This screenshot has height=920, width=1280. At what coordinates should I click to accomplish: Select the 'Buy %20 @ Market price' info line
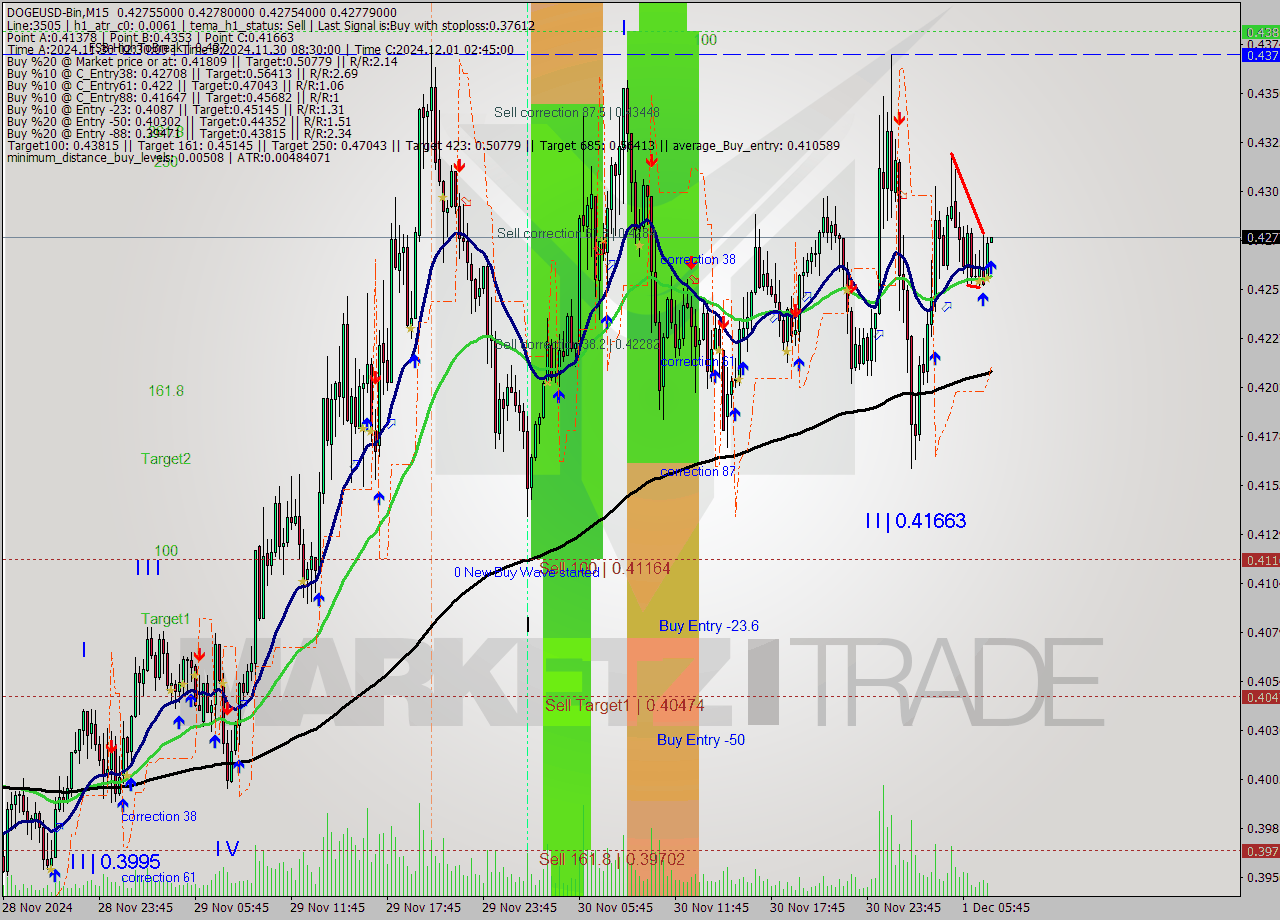point(202,61)
